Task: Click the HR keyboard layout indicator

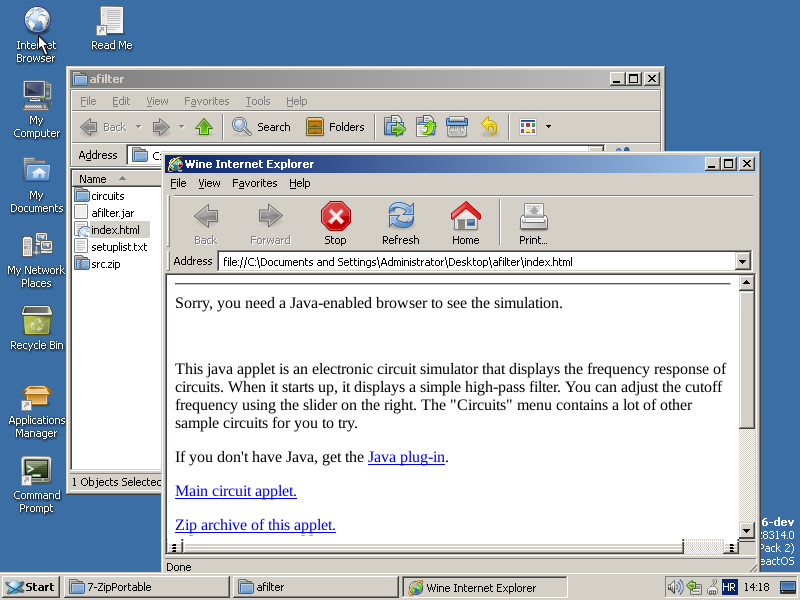Action: click(x=729, y=587)
